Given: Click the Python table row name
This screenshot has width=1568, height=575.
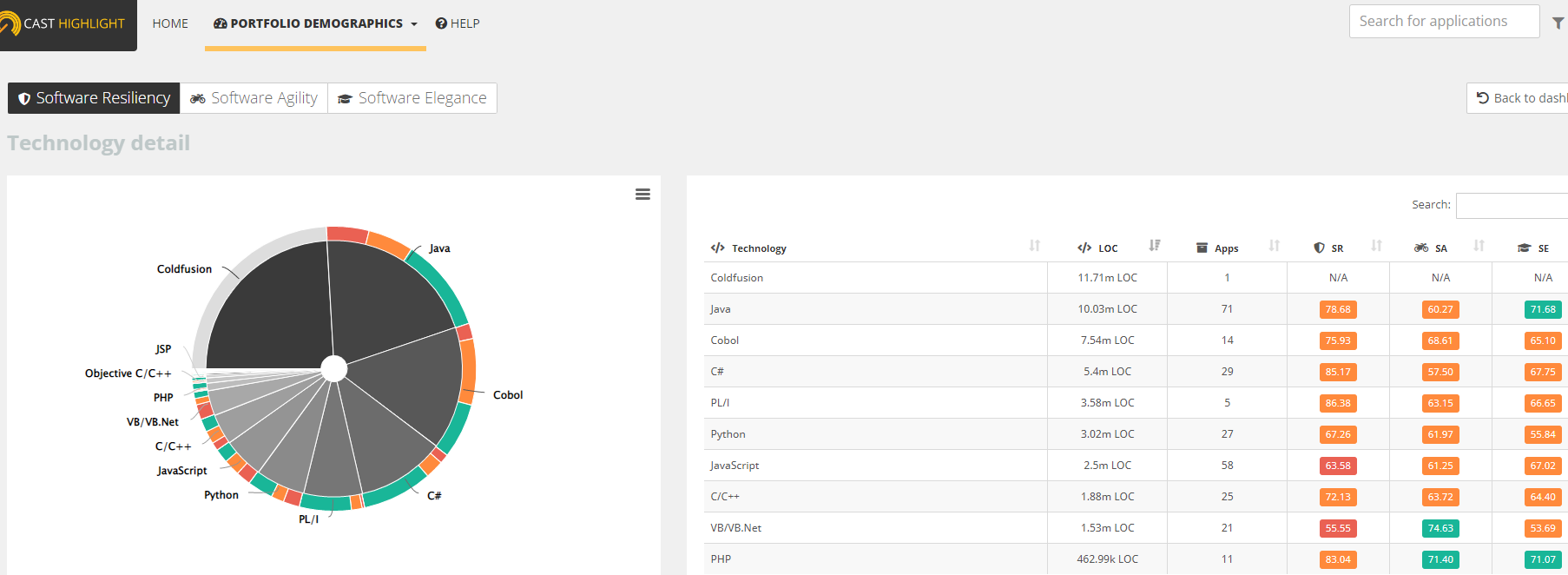Looking at the screenshot, I should pyautogui.click(x=728, y=434).
